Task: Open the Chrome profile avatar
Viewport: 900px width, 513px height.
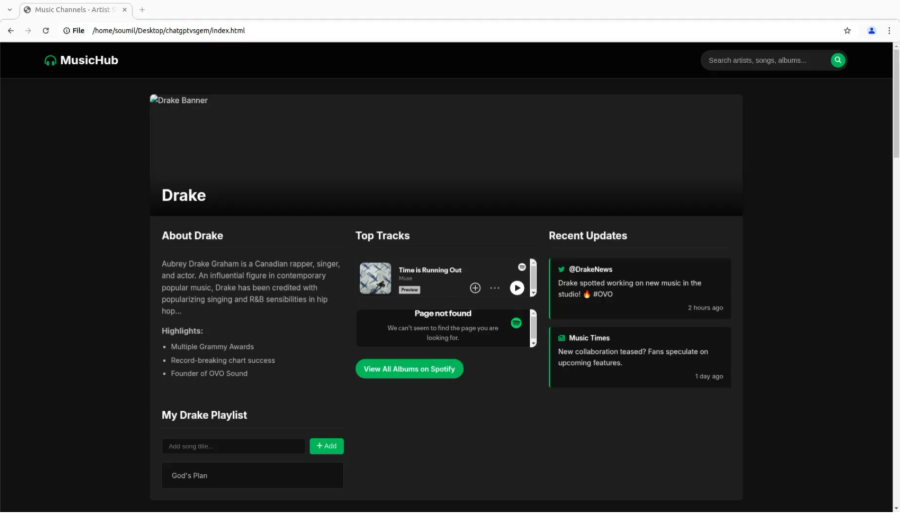Action: pyautogui.click(x=871, y=31)
